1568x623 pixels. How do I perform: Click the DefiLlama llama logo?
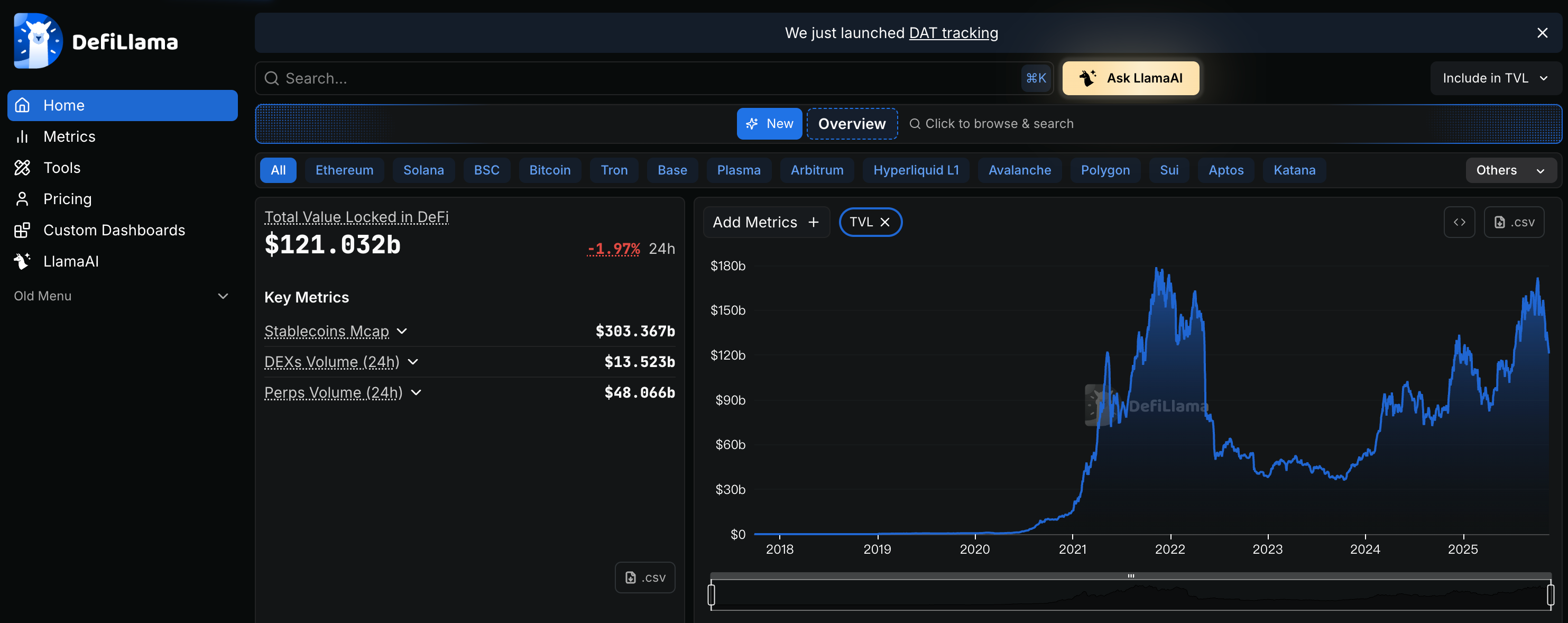pos(36,40)
